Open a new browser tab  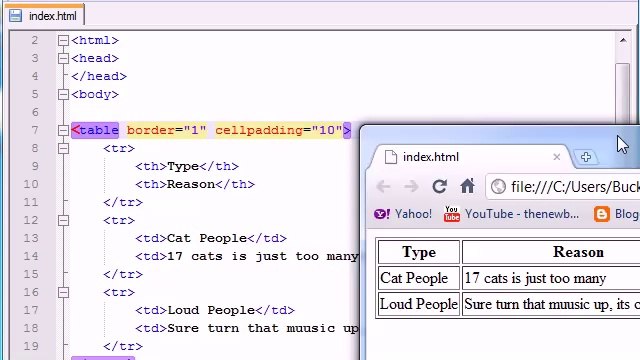click(x=586, y=157)
